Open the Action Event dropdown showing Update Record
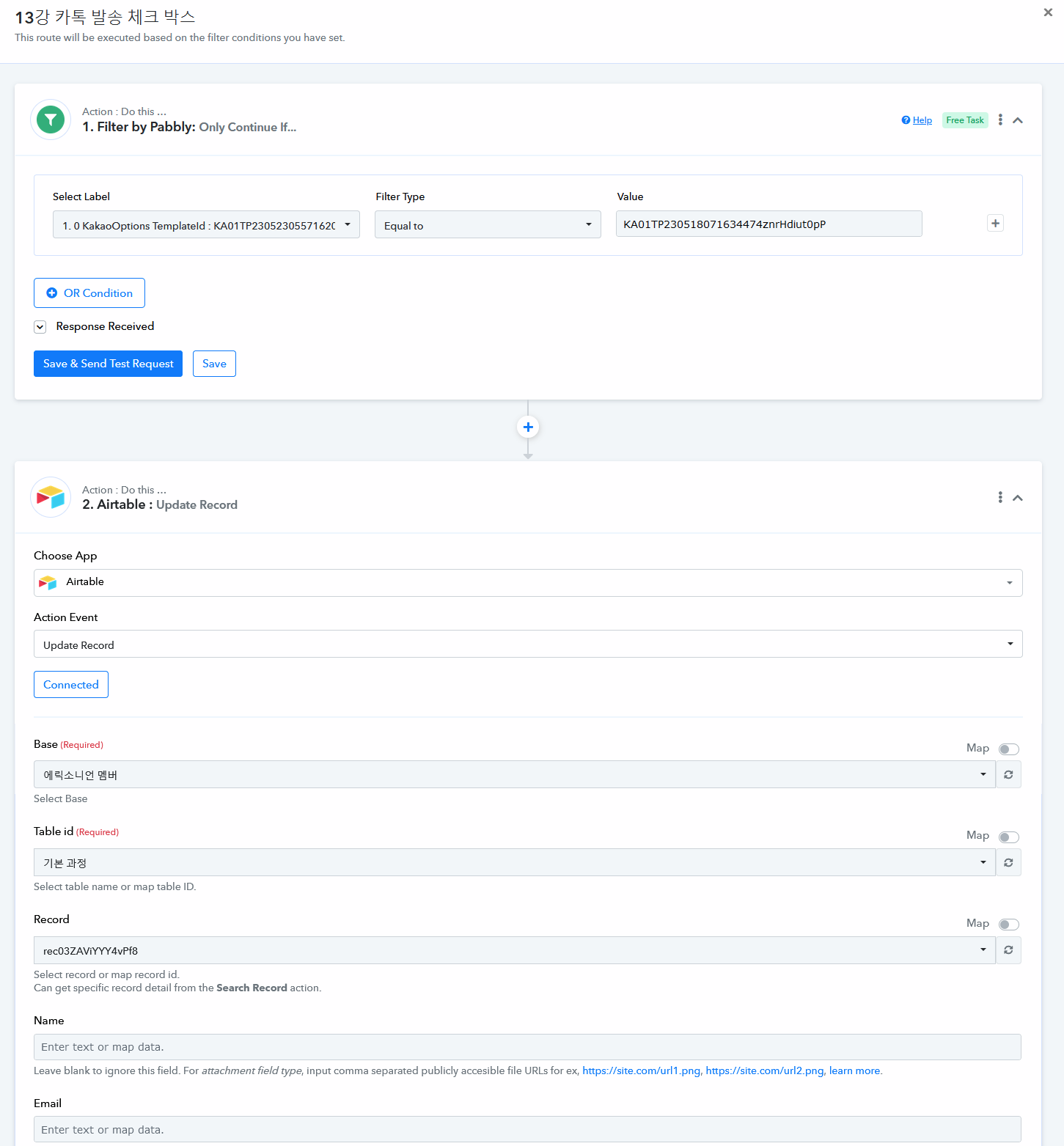Screen dimensions: 1064x1146 pyautogui.click(x=528, y=644)
